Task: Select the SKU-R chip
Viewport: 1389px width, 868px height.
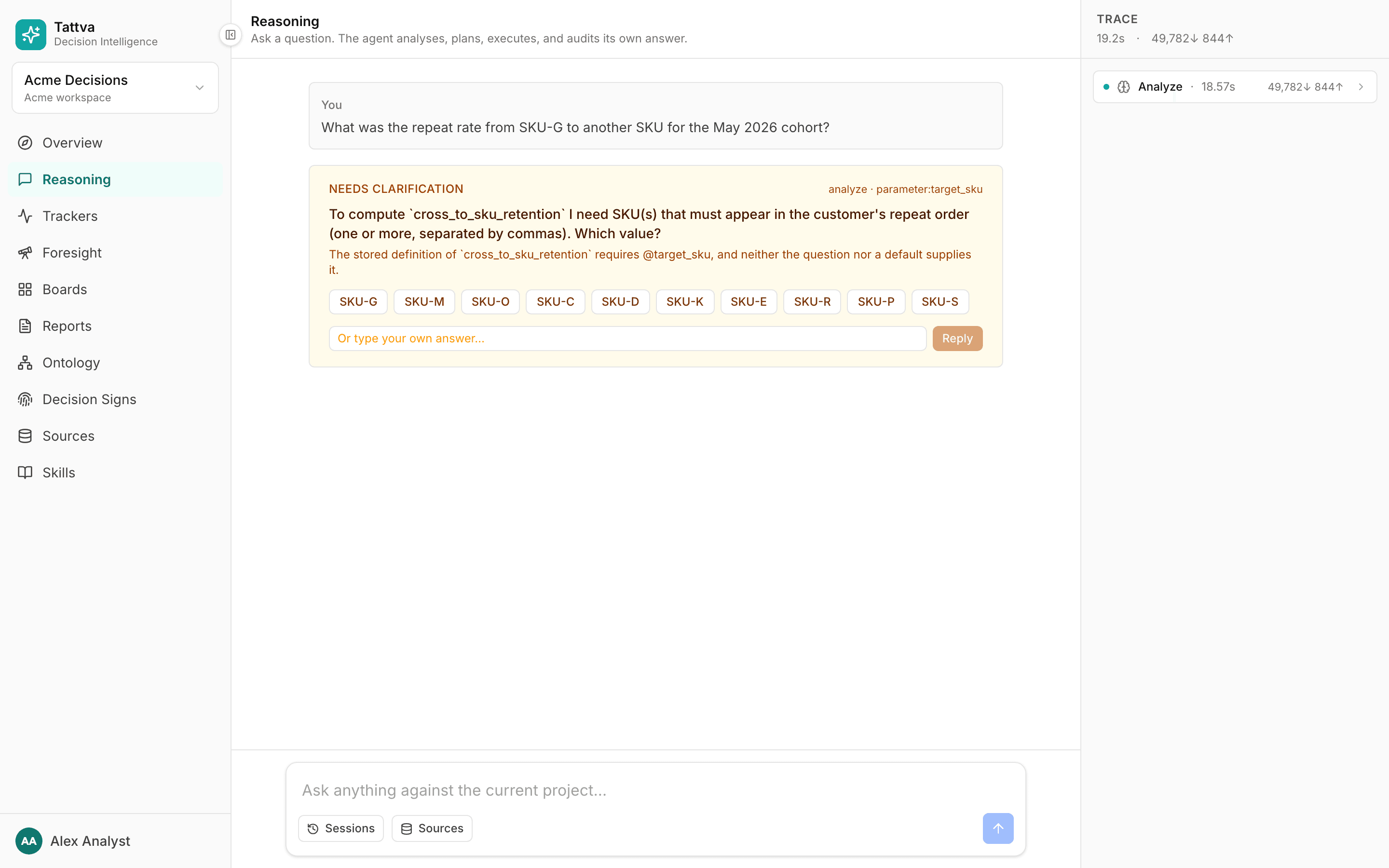Action: point(812,302)
